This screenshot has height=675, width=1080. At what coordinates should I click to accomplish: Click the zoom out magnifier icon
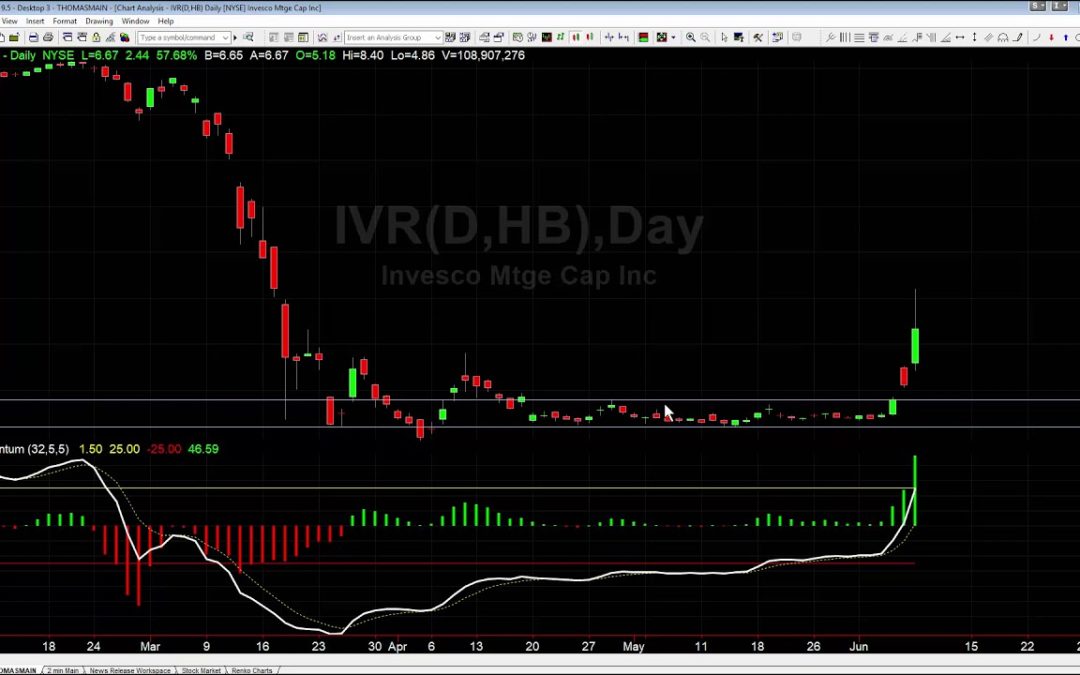705,37
